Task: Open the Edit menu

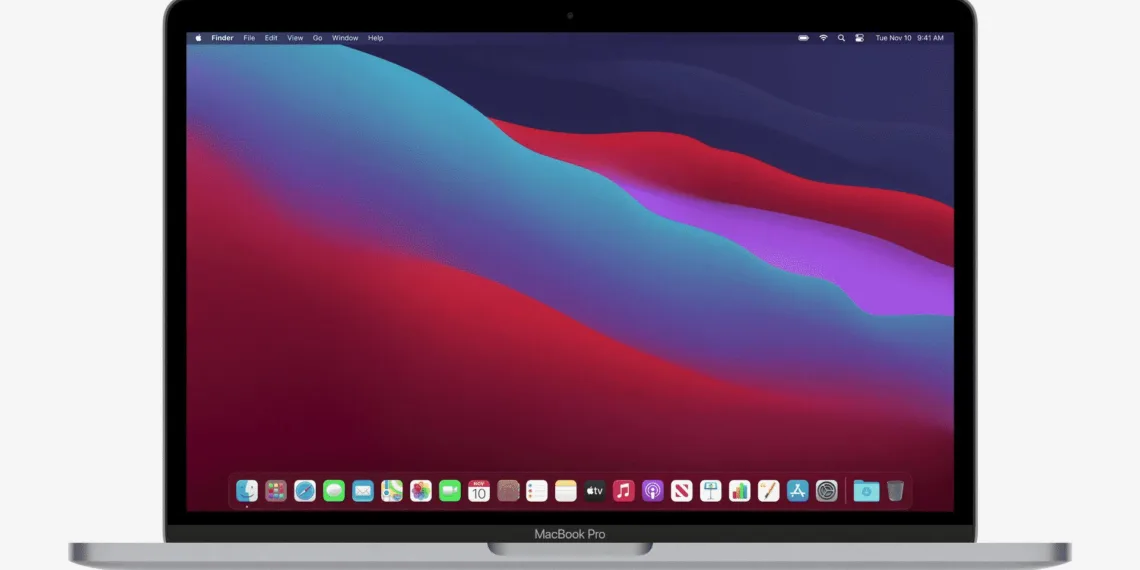Action: pos(271,38)
